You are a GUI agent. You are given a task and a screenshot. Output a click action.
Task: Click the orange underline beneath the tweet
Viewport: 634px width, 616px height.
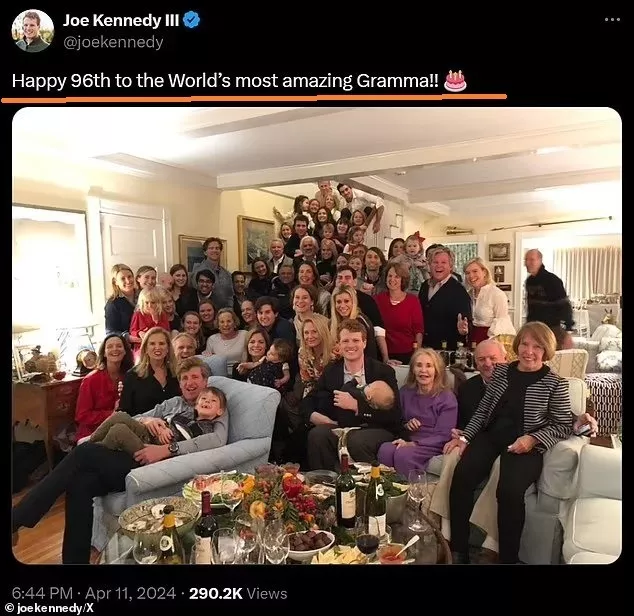tap(254, 98)
